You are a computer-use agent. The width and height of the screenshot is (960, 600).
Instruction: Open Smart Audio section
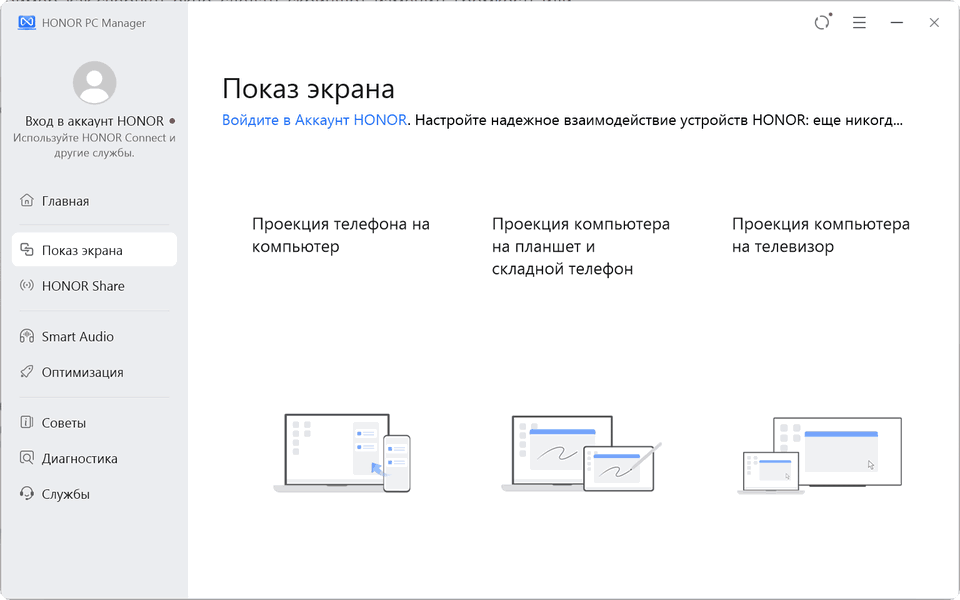[x=94, y=336]
